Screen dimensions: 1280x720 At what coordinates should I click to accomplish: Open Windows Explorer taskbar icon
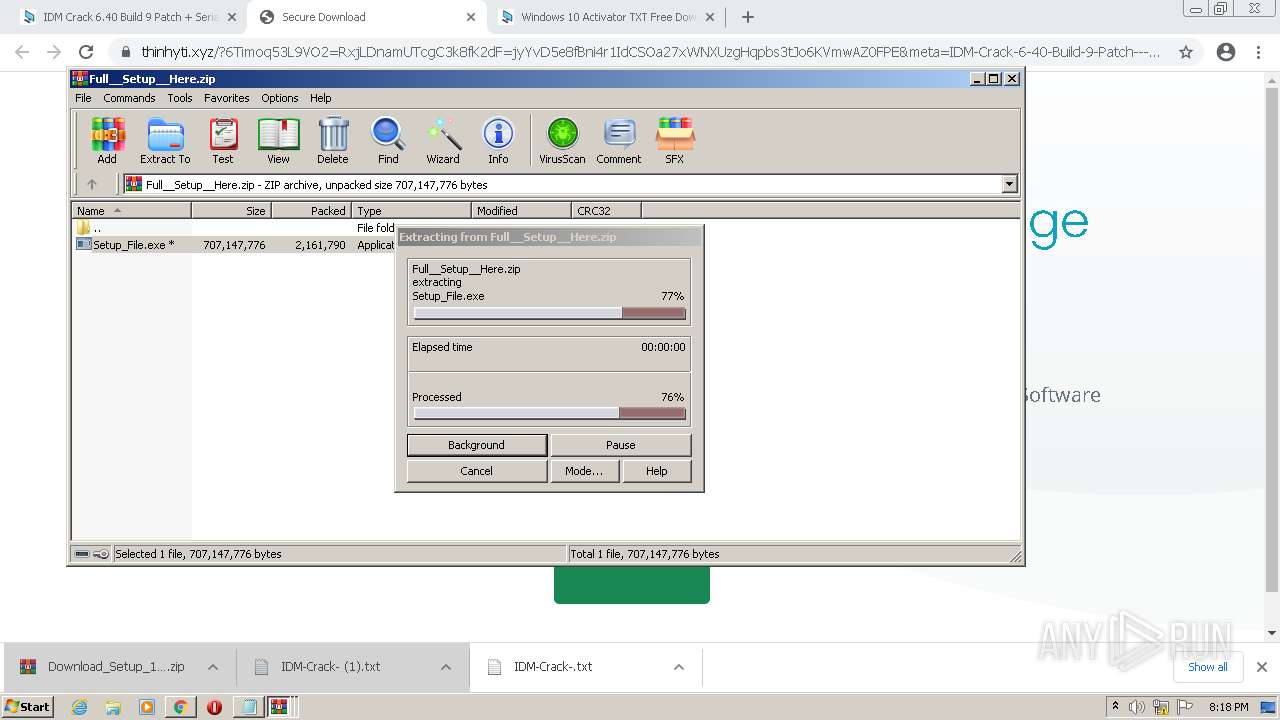(x=113, y=707)
